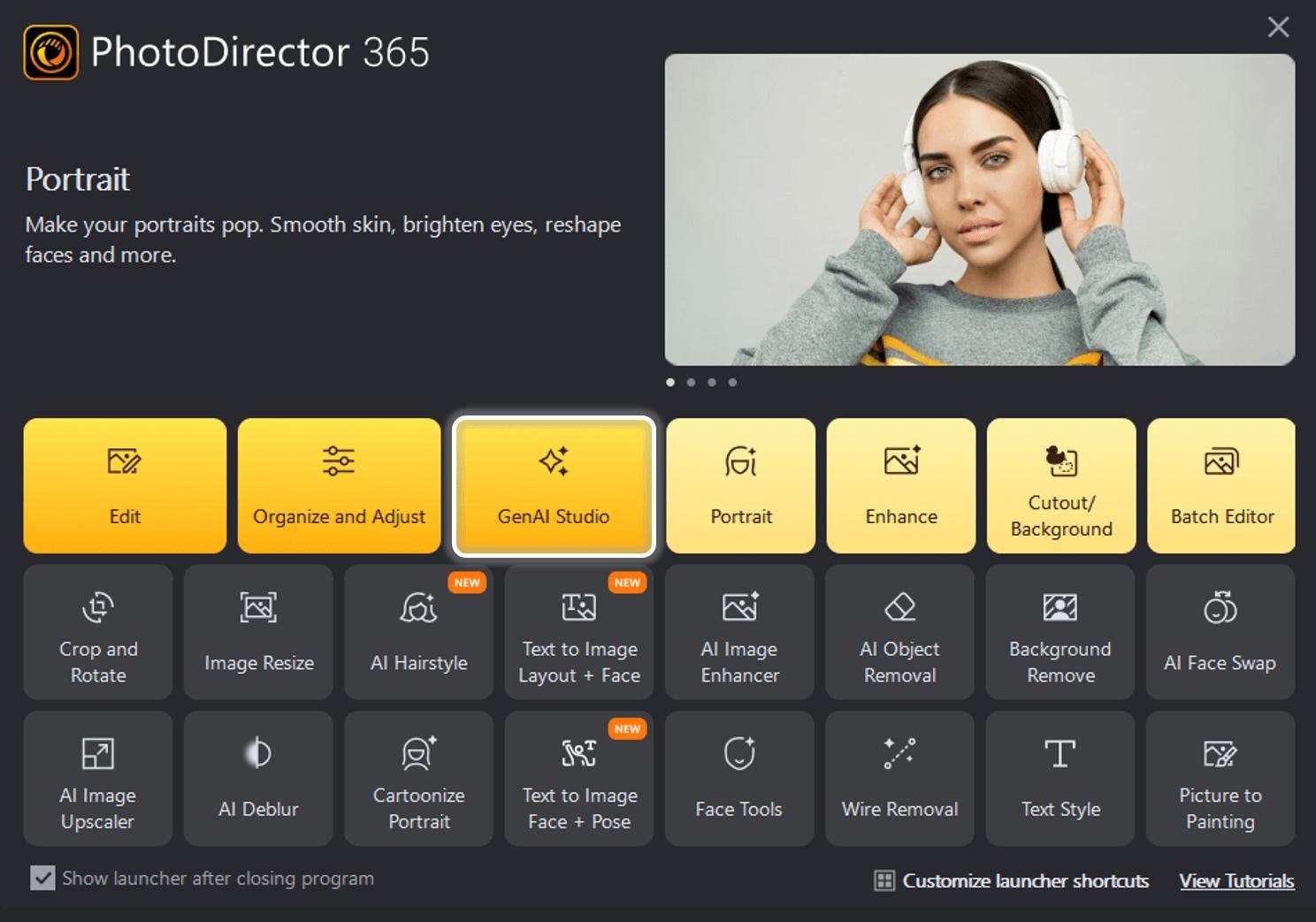The width and height of the screenshot is (1316, 922).
Task: Open AI Deblur tool
Action: [x=258, y=779]
